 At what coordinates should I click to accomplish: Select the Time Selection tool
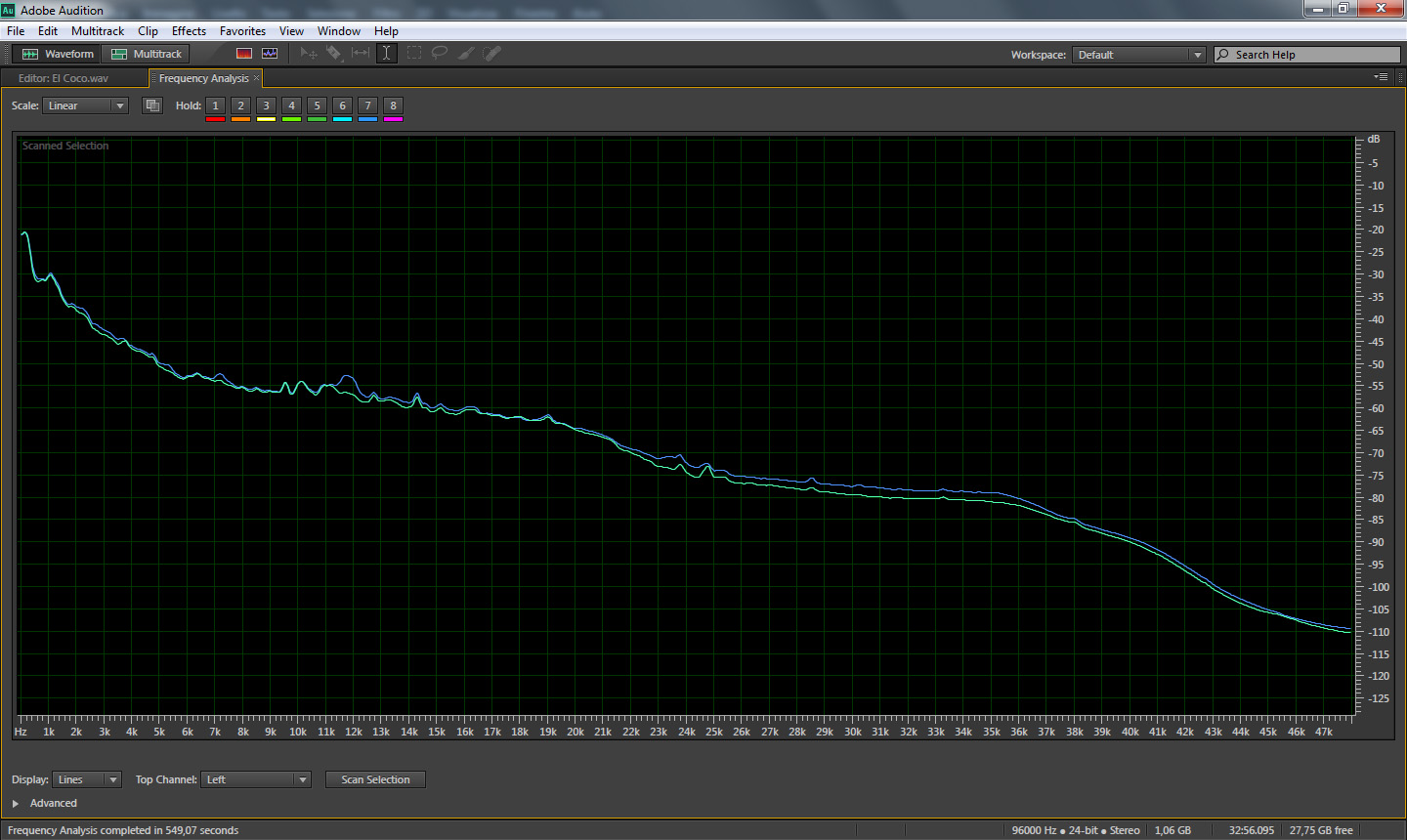(387, 54)
